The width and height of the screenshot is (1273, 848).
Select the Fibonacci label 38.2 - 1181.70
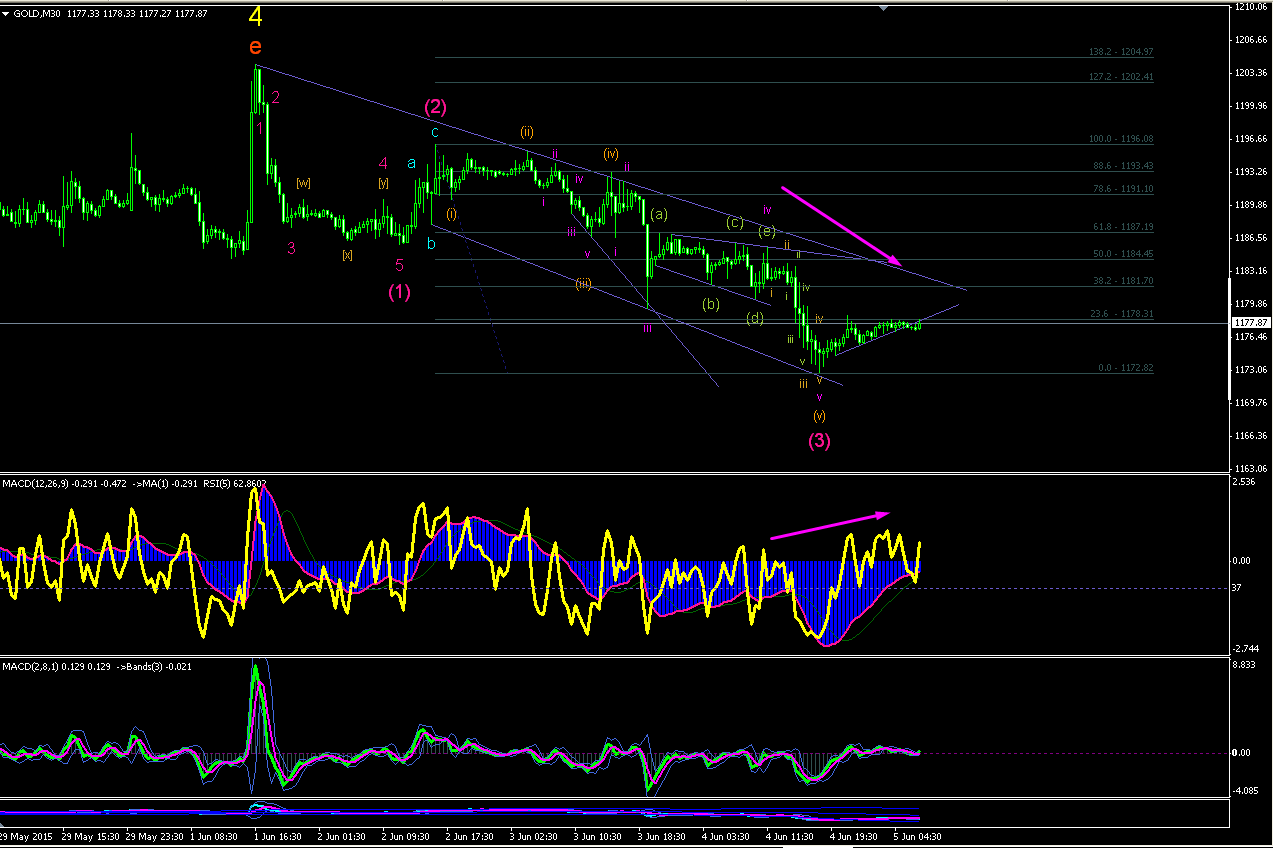(1124, 281)
